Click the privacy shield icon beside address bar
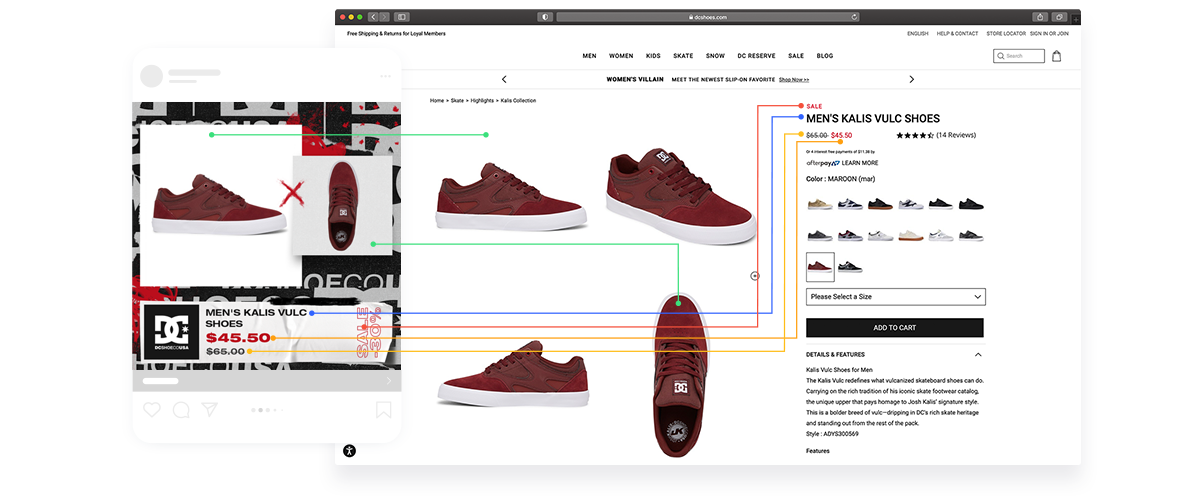 [545, 17]
